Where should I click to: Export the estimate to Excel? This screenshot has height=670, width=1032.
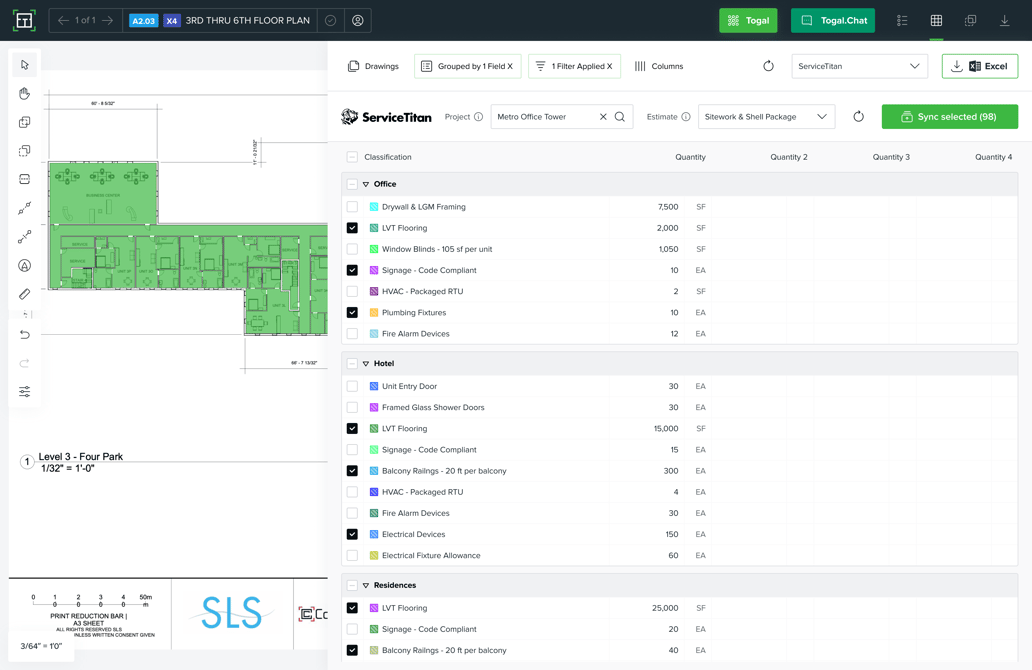click(980, 66)
